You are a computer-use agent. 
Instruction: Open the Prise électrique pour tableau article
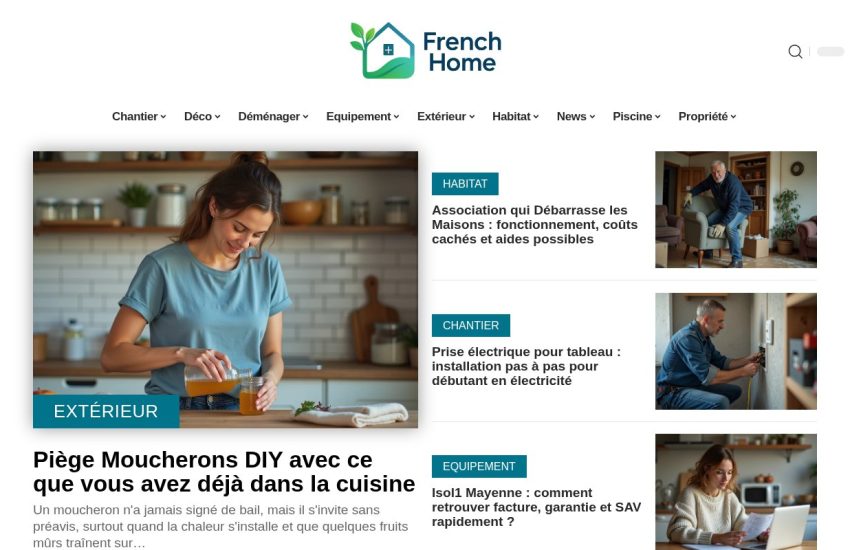pyautogui.click(x=526, y=366)
